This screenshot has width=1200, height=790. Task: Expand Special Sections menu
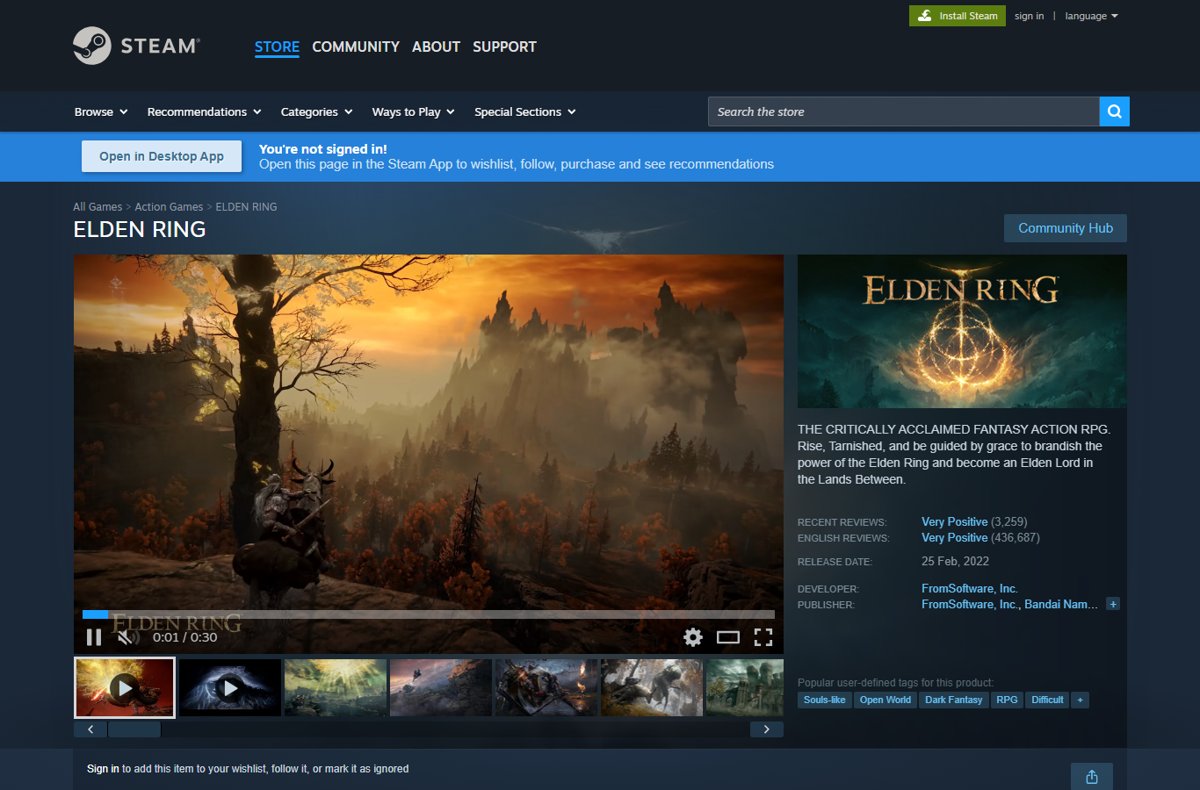(525, 112)
